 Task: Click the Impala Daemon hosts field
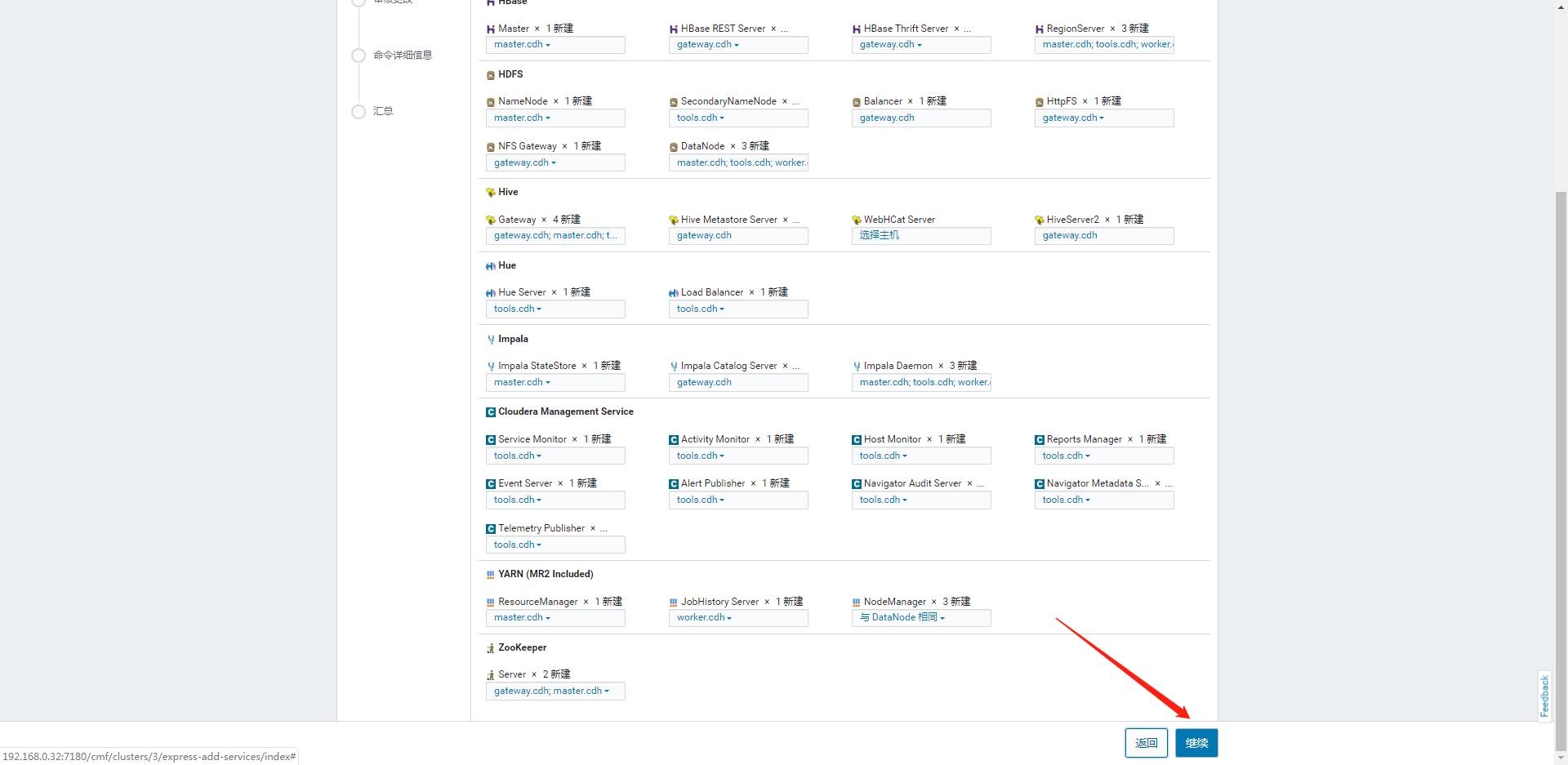921,383
